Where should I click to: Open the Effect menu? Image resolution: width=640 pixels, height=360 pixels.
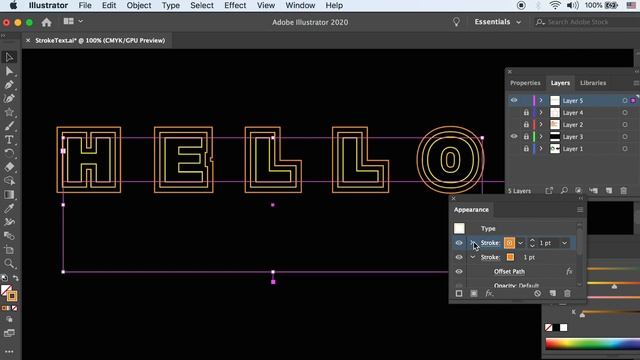(x=235, y=5)
